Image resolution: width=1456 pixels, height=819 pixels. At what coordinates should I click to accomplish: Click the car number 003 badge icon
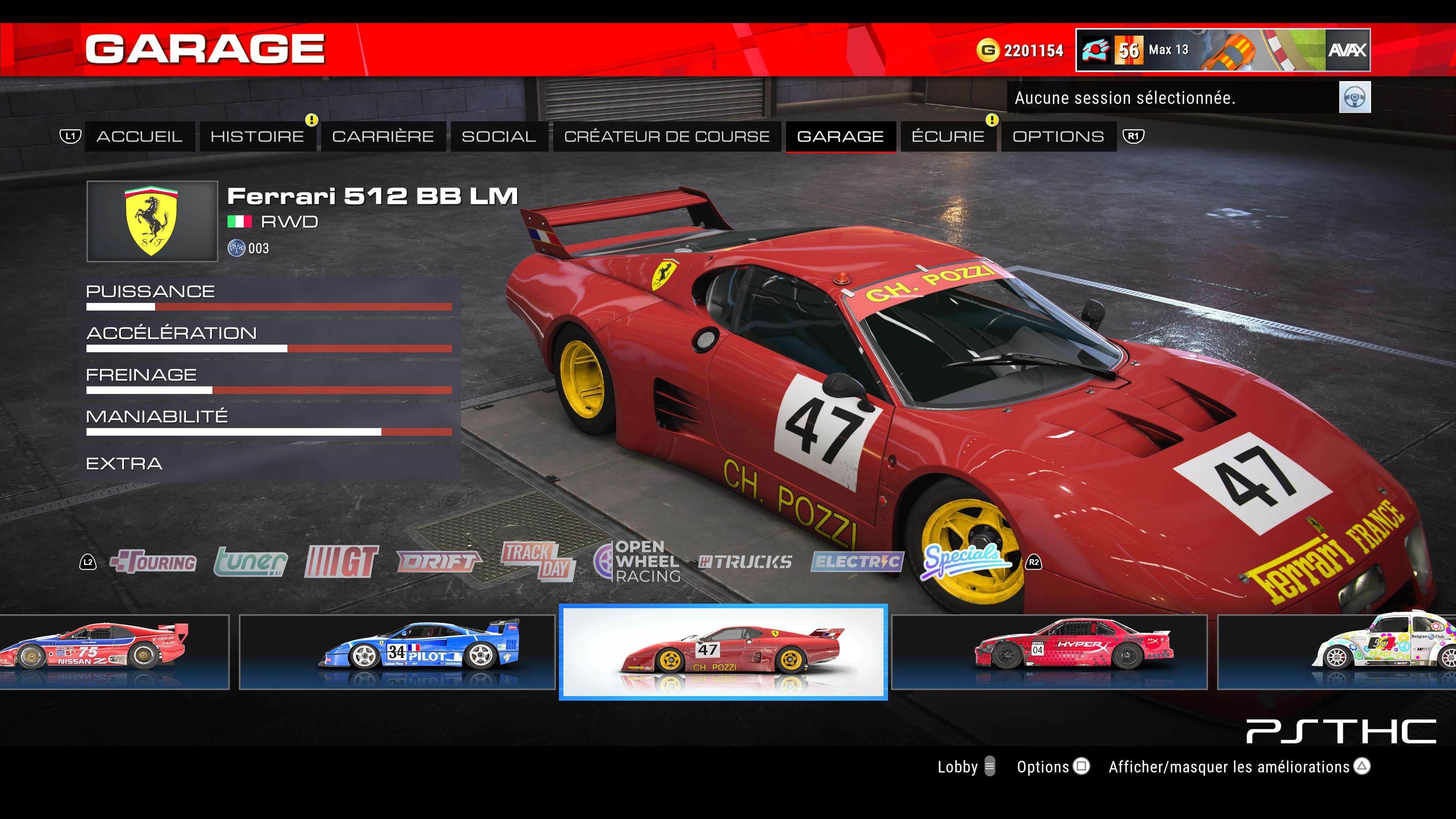236,248
